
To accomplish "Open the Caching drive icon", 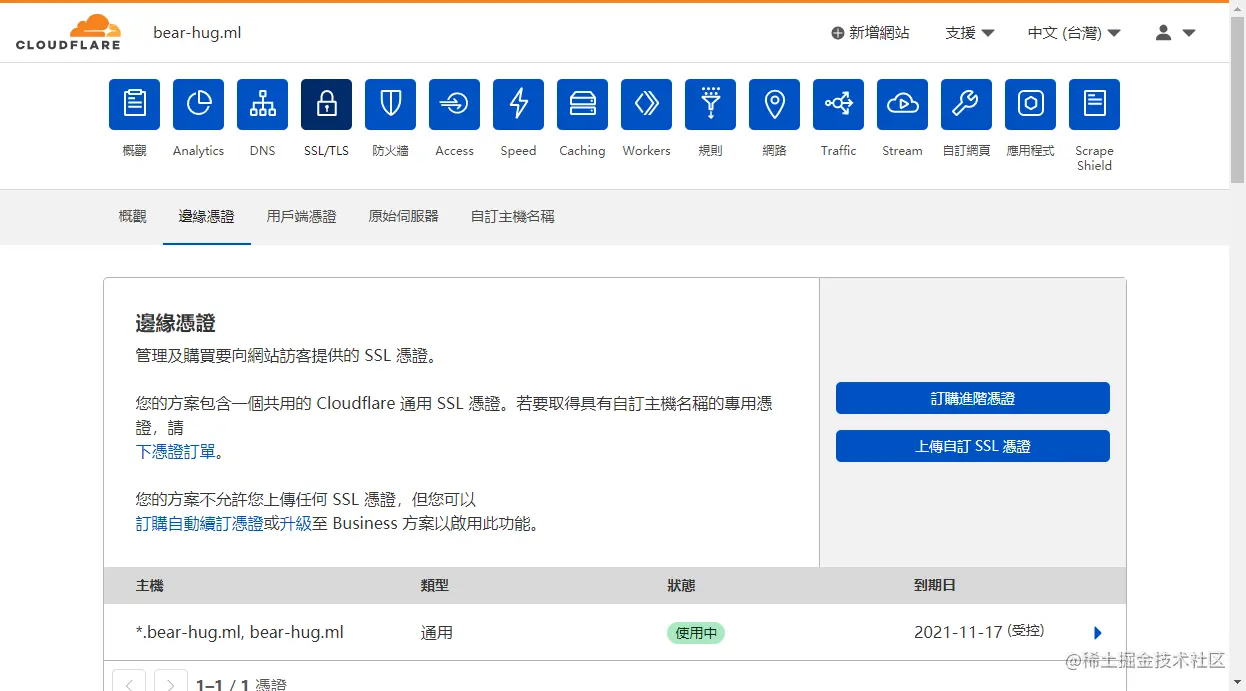I will click(582, 104).
